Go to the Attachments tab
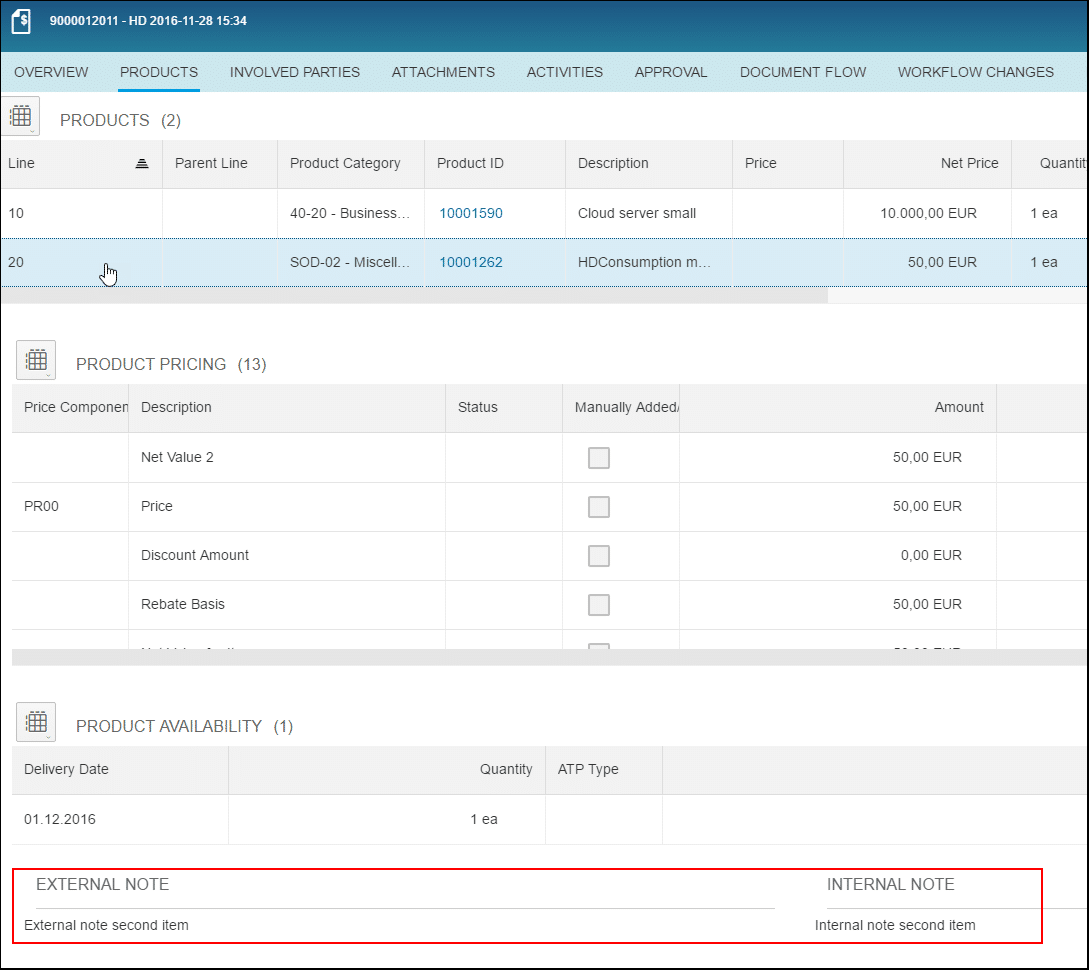 click(x=443, y=72)
